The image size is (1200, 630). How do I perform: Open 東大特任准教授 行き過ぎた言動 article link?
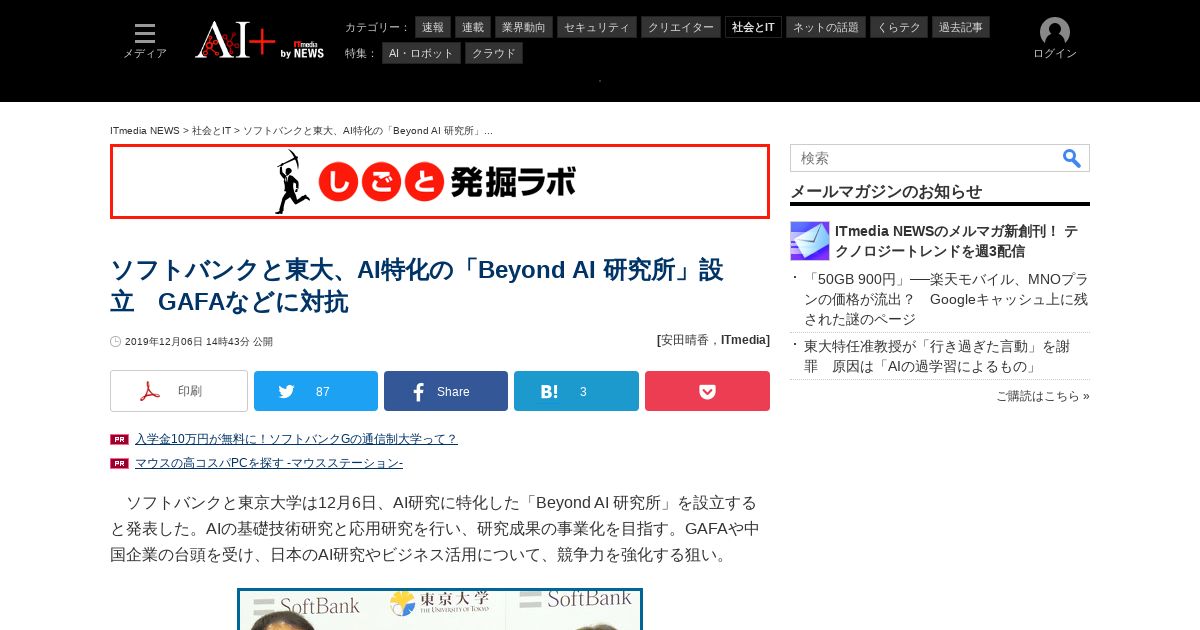pyautogui.click(x=937, y=356)
